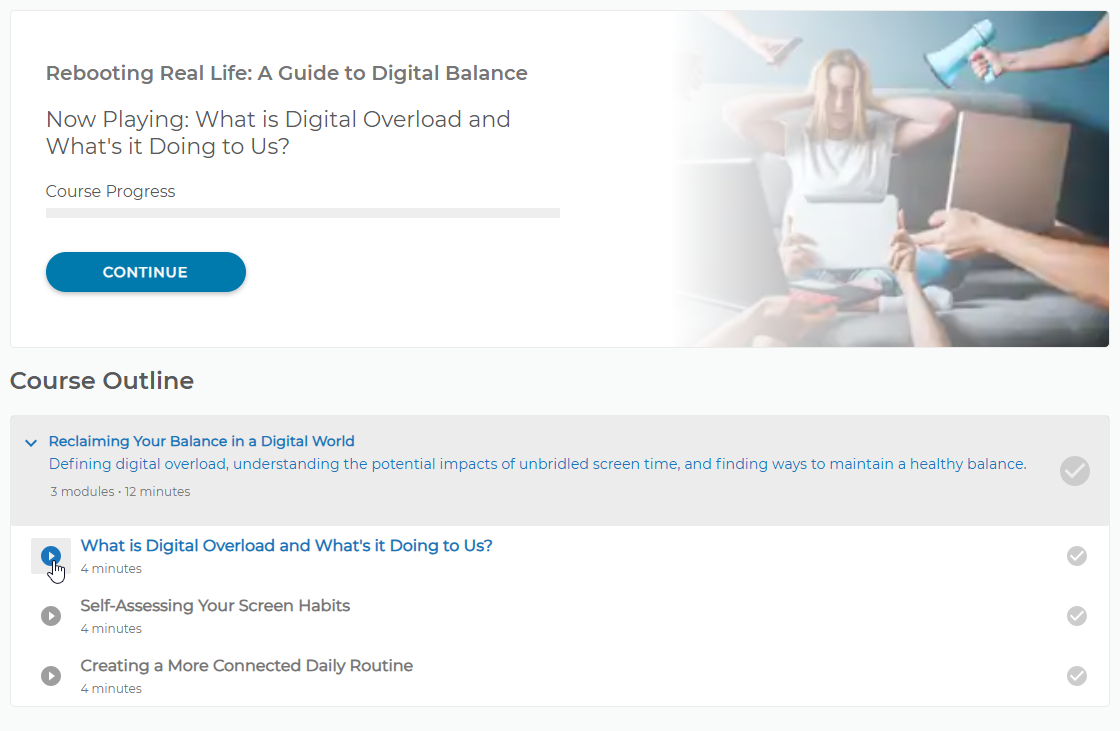
Task: Open the Self-Assessing Your Screen Habits title
Action: tap(215, 605)
